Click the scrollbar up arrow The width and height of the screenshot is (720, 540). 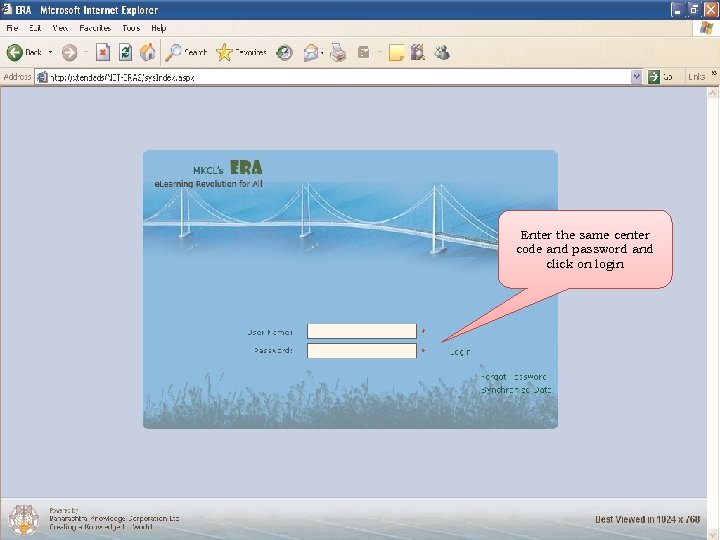pos(712,93)
